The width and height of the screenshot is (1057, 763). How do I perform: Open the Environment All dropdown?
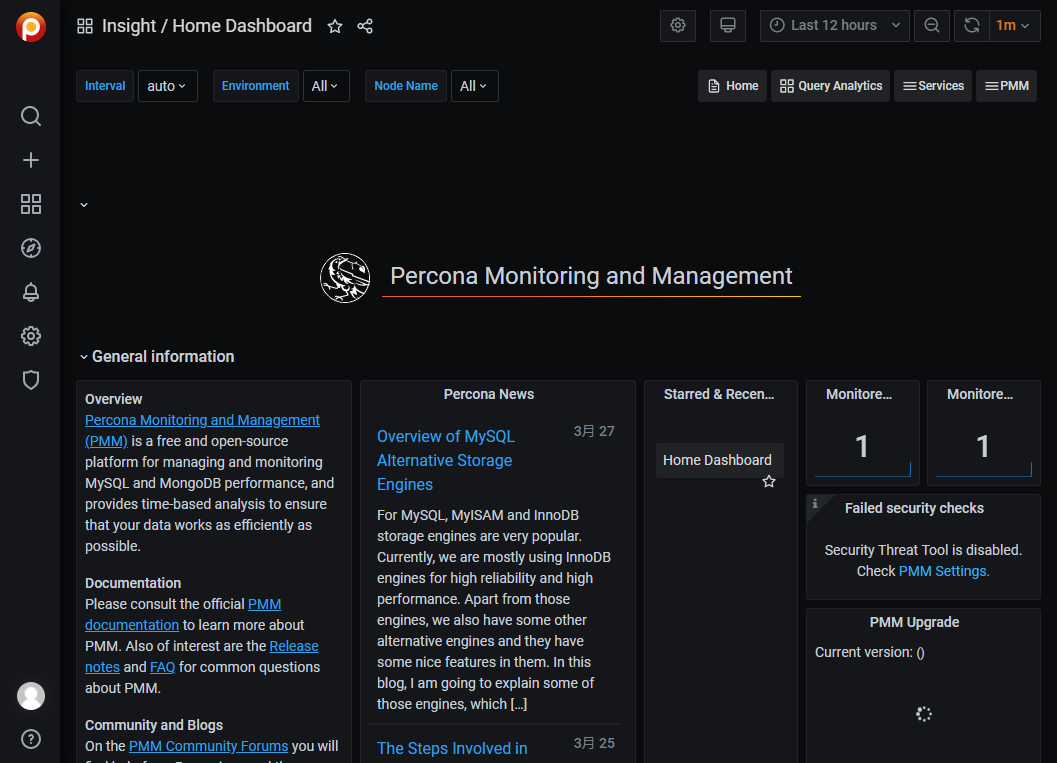point(326,86)
